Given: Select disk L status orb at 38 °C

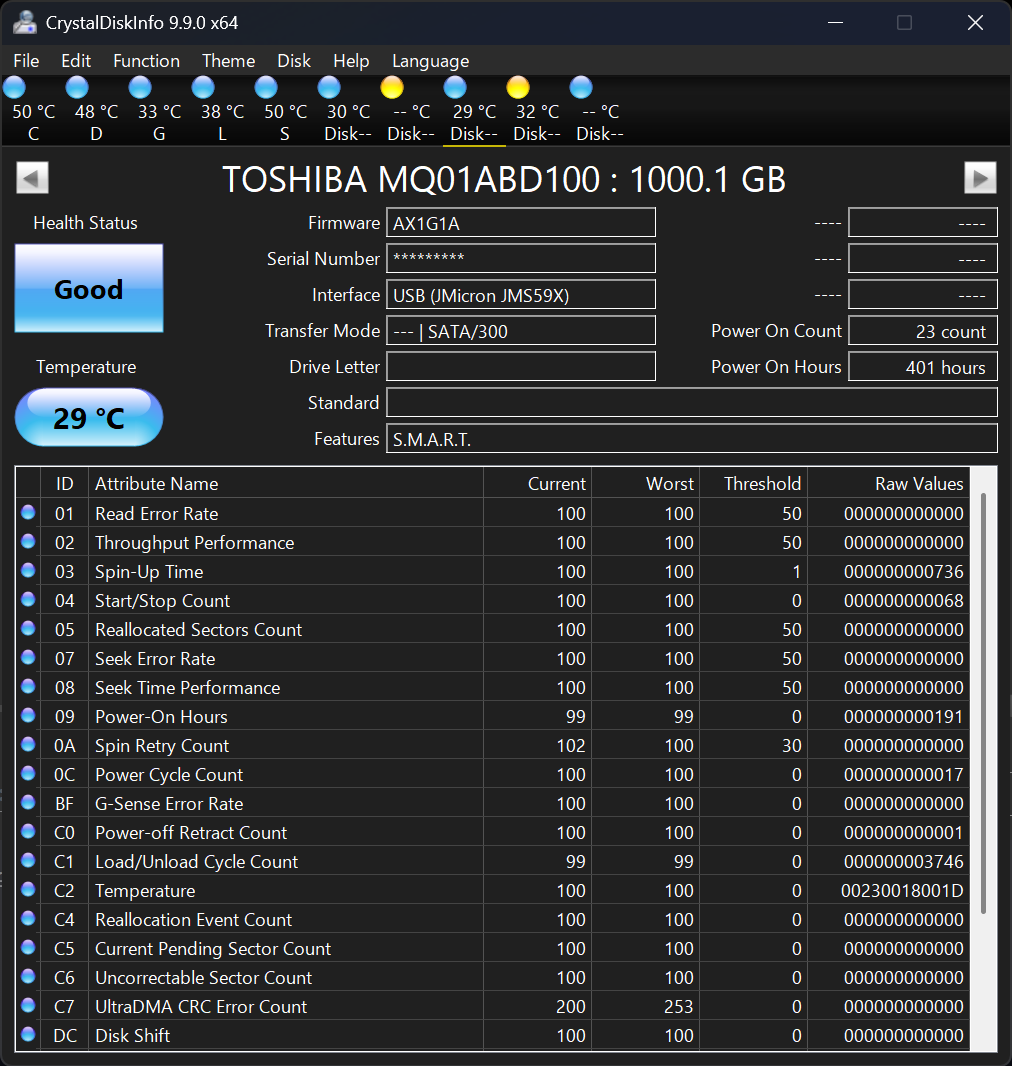Looking at the screenshot, I should tap(203, 88).
